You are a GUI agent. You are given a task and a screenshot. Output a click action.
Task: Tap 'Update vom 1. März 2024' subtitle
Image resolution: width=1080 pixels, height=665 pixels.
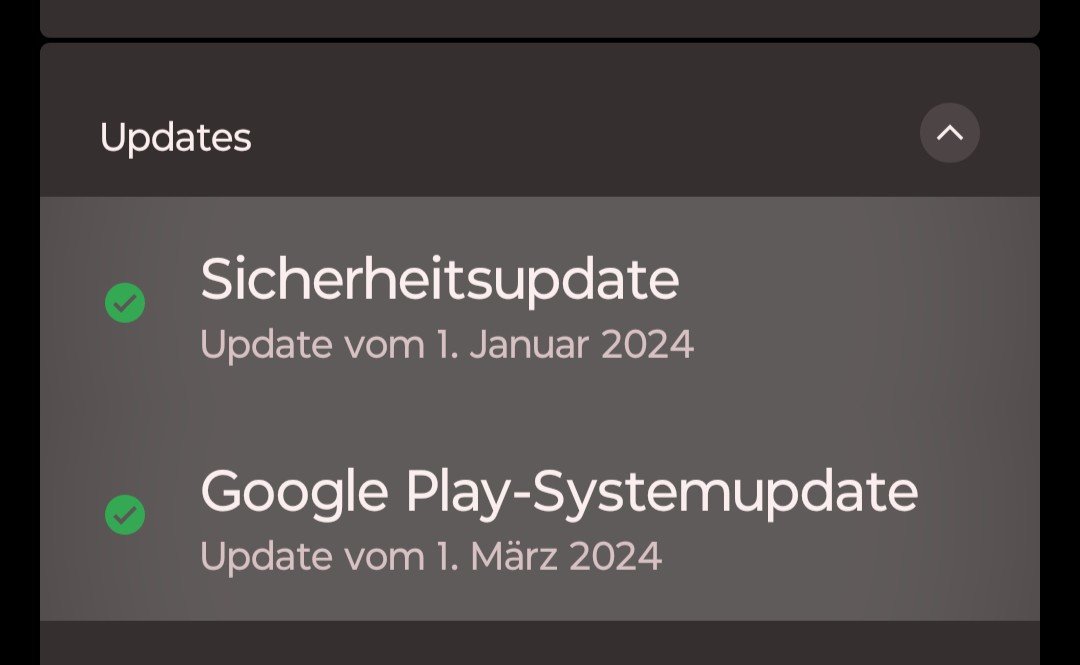click(431, 555)
